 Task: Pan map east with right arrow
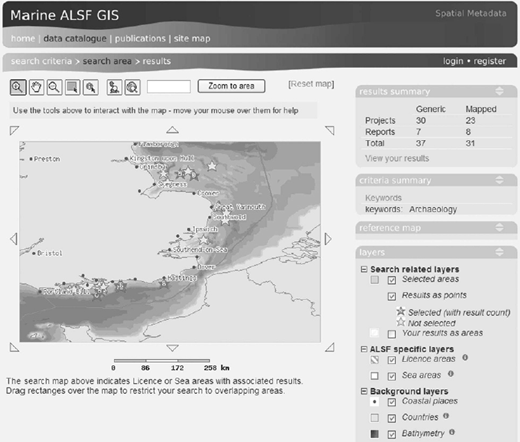pyautogui.click(x=328, y=239)
